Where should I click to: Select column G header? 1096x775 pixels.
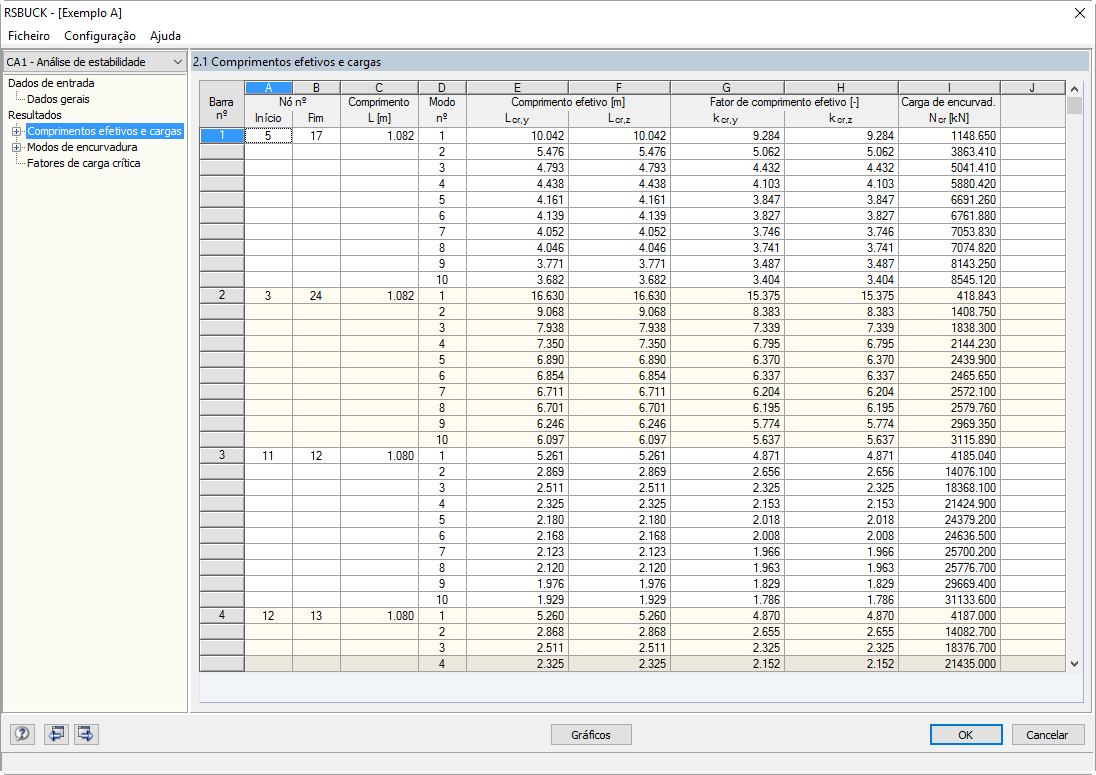[727, 87]
